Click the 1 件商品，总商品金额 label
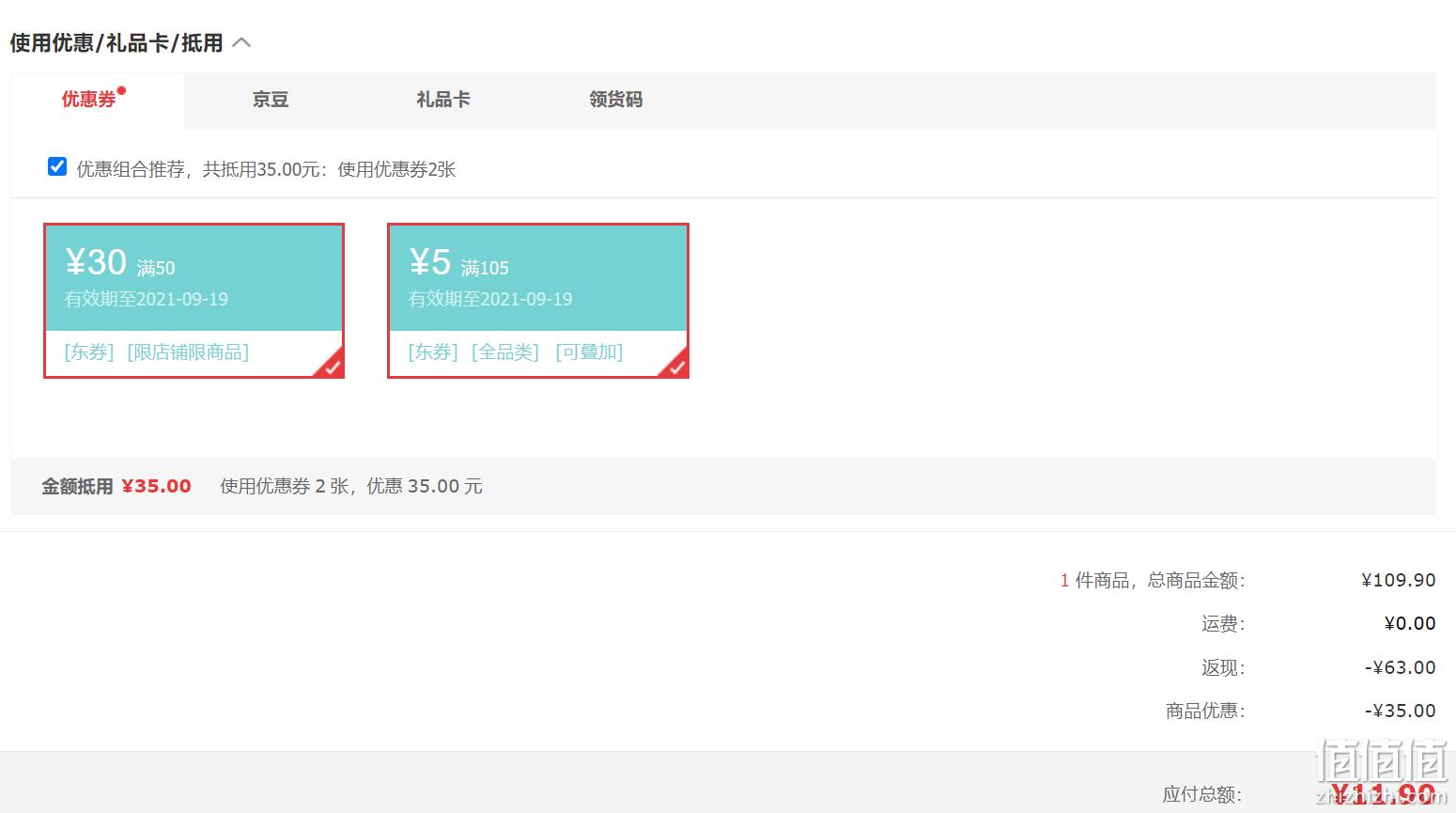 1153,581
